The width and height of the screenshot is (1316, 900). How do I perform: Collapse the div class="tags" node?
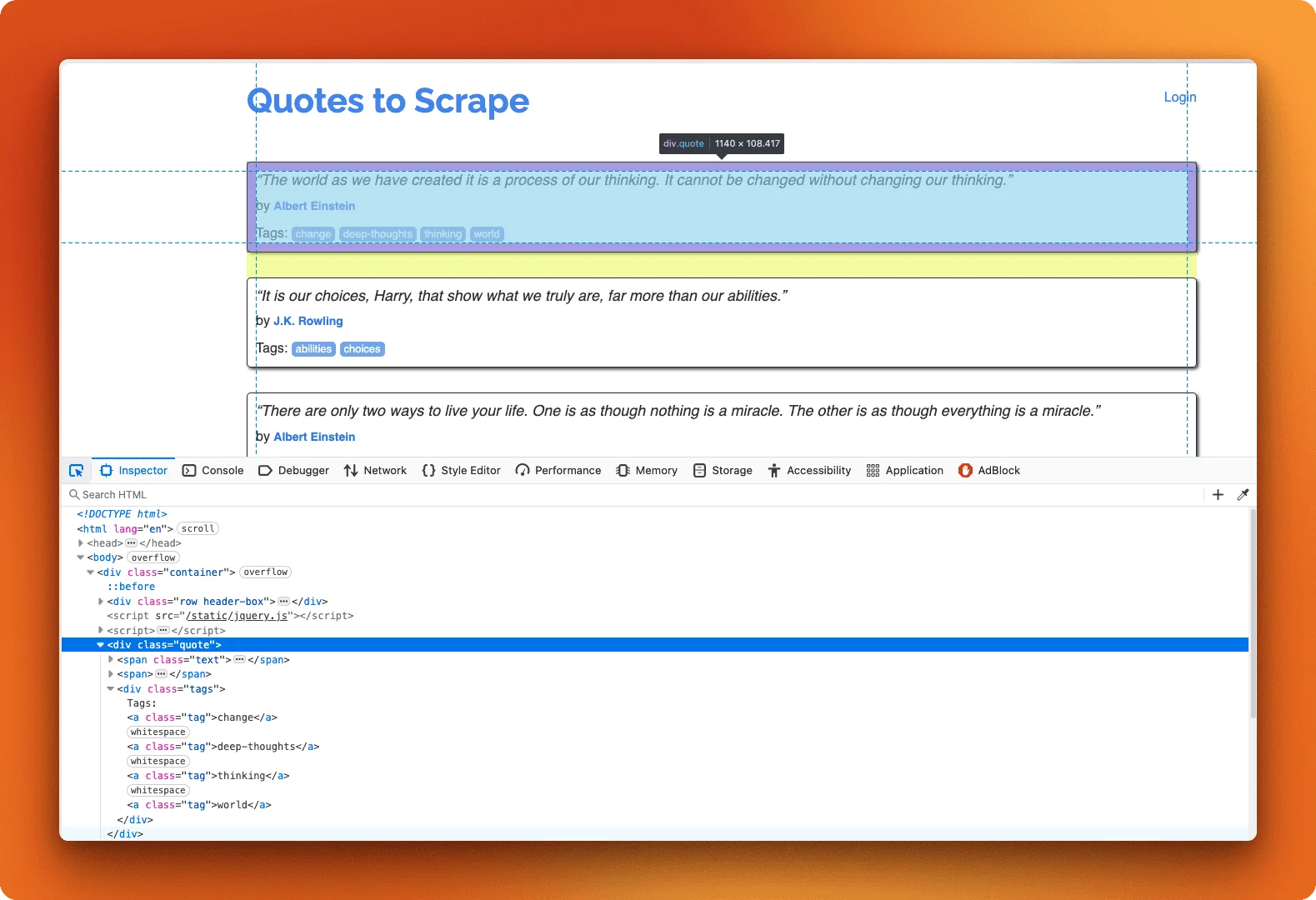click(111, 689)
